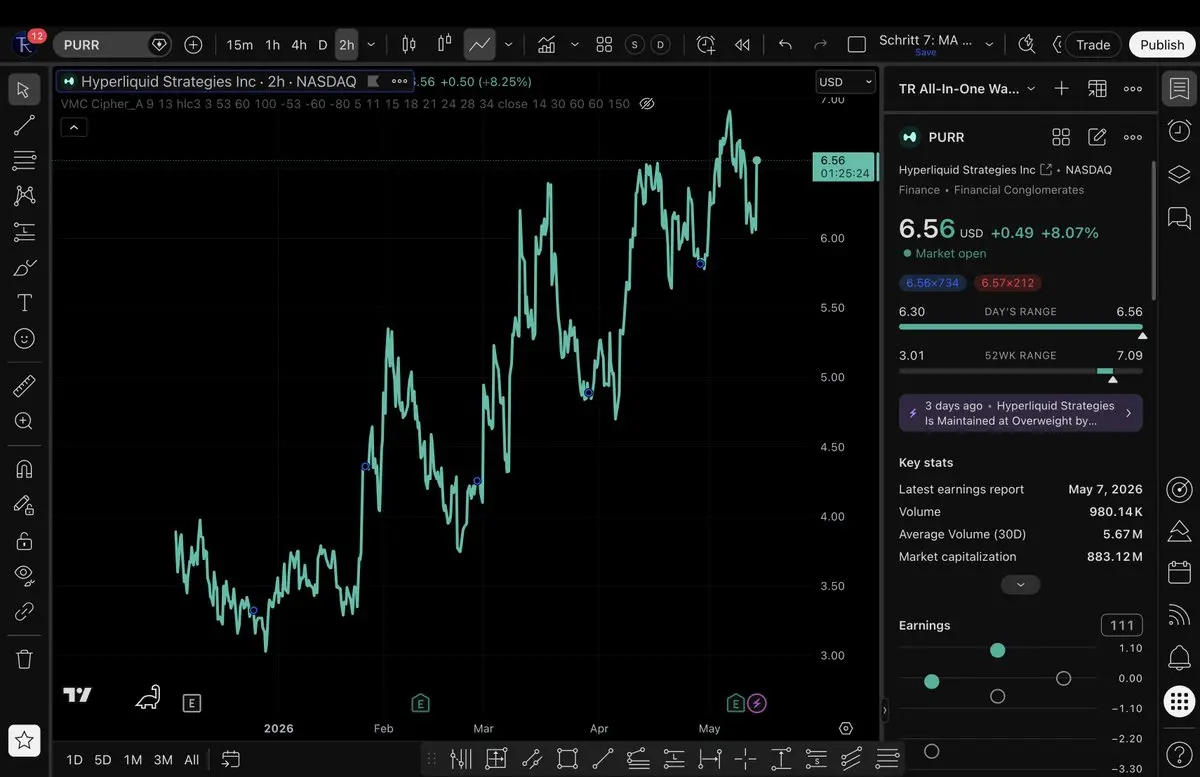Select the 2h timeframe
This screenshot has width=1200, height=777.
(346, 45)
